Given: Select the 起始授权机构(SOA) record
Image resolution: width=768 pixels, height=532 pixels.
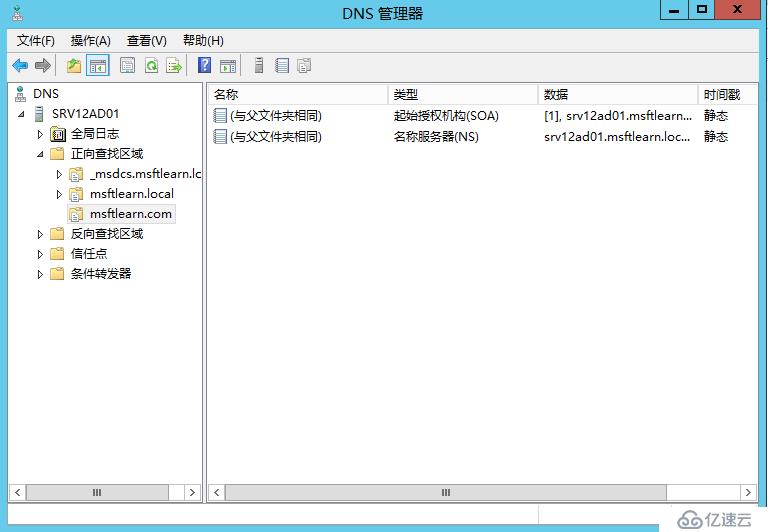Looking at the screenshot, I should [x=446, y=116].
